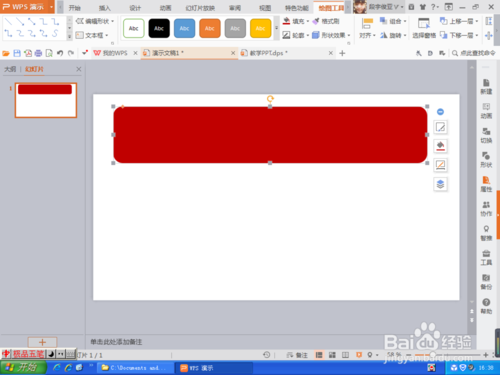Viewport: 500px width, 375px height.
Task: Click floating outline icon beside shape
Action: click(x=440, y=165)
